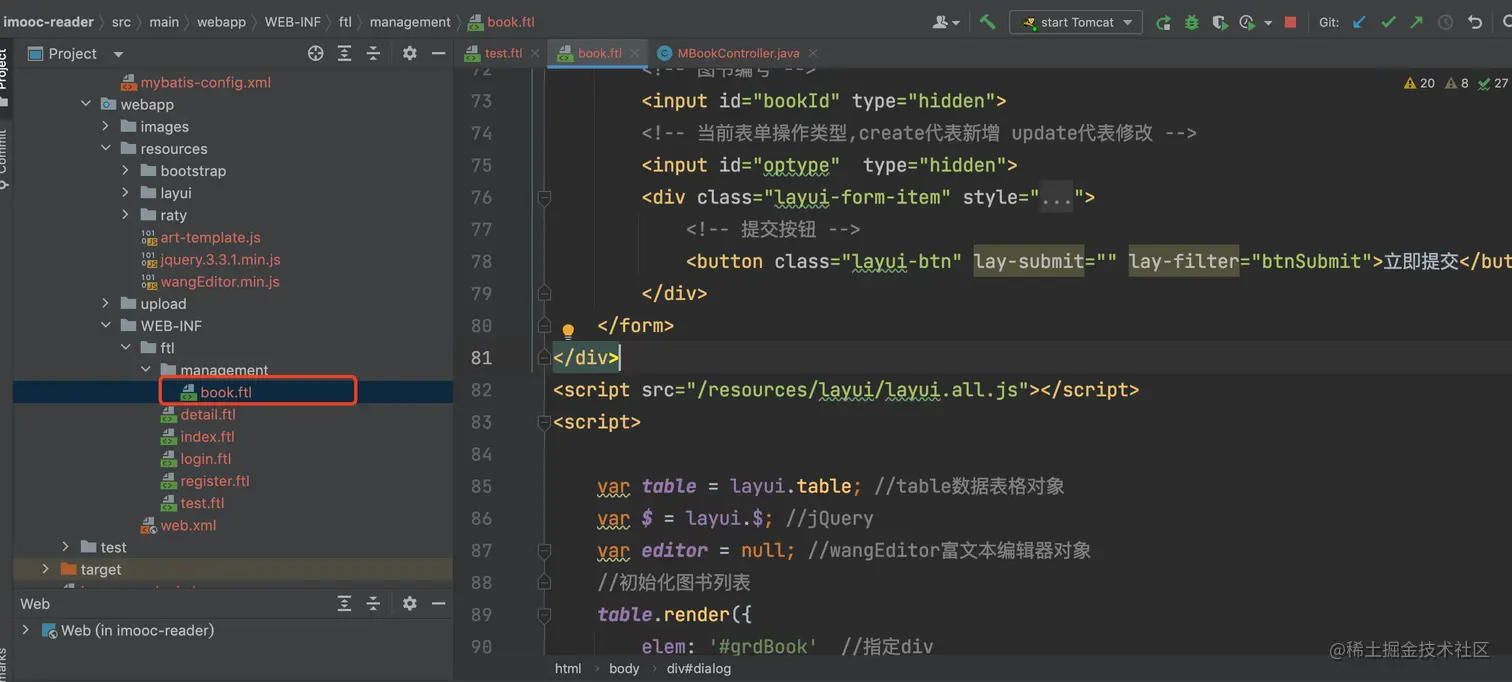Expand the test folder in project tree

point(66,547)
